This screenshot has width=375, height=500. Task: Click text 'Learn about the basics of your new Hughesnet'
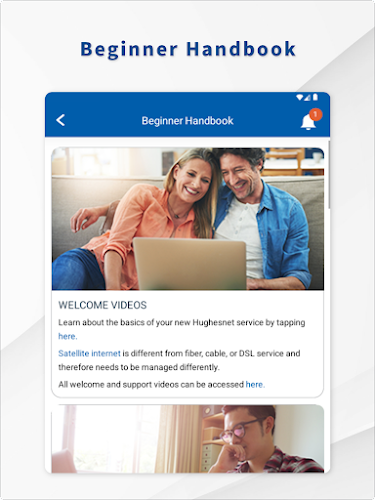click(146, 323)
